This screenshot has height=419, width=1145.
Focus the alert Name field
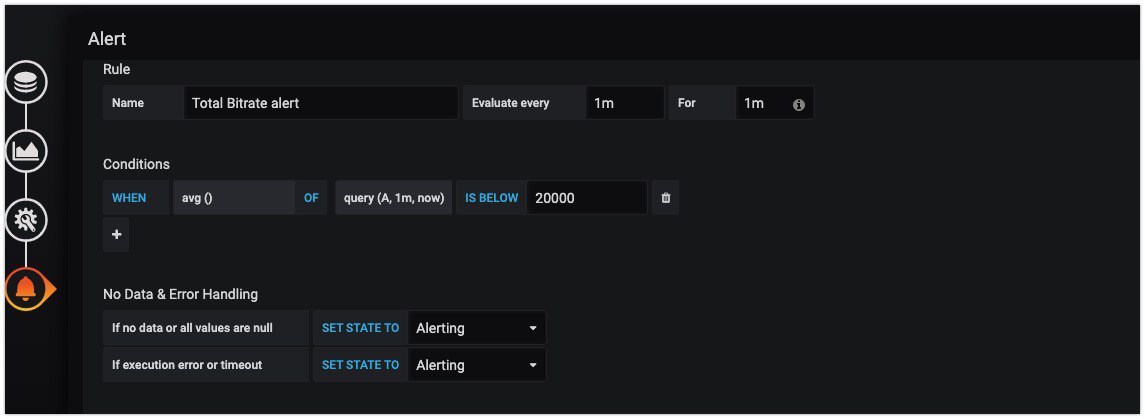point(321,103)
